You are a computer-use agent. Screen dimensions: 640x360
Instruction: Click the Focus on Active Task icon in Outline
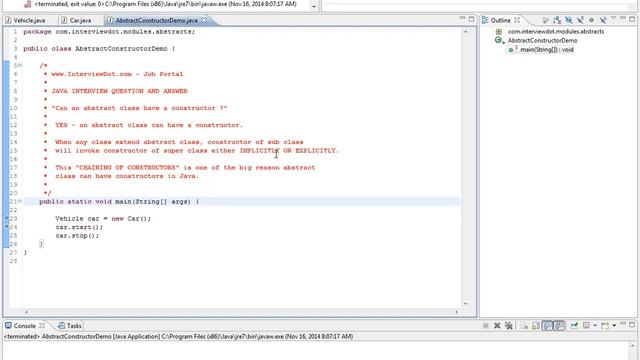tap(545, 20)
